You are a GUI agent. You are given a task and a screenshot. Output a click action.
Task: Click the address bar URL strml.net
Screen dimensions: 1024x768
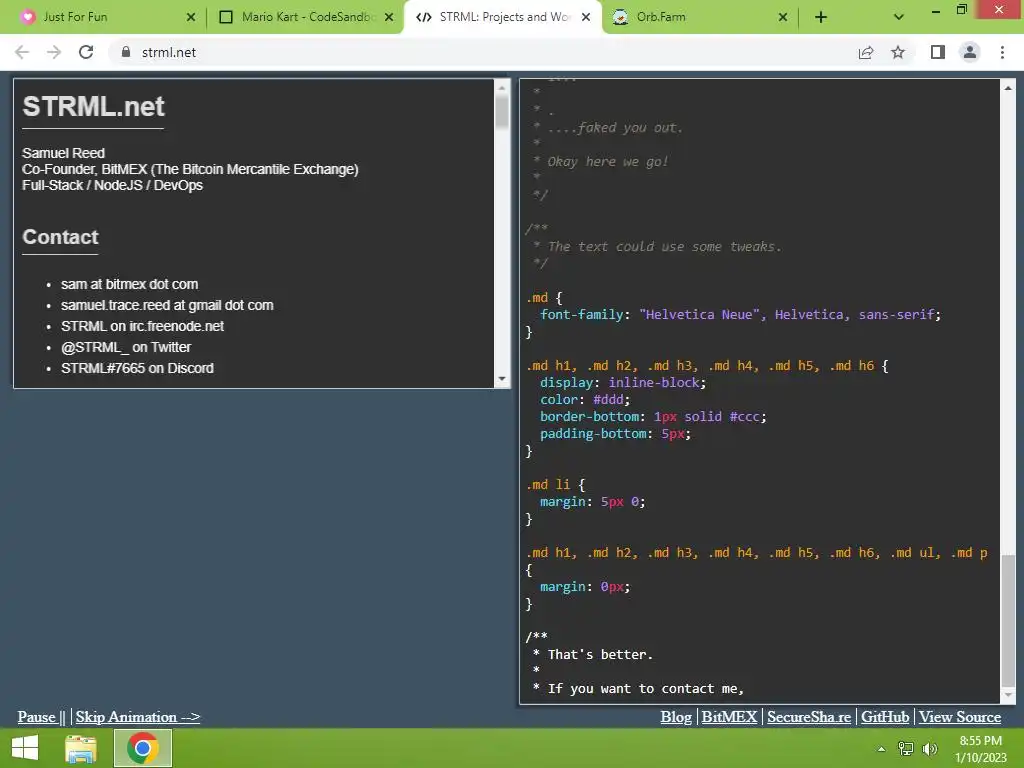(x=168, y=52)
